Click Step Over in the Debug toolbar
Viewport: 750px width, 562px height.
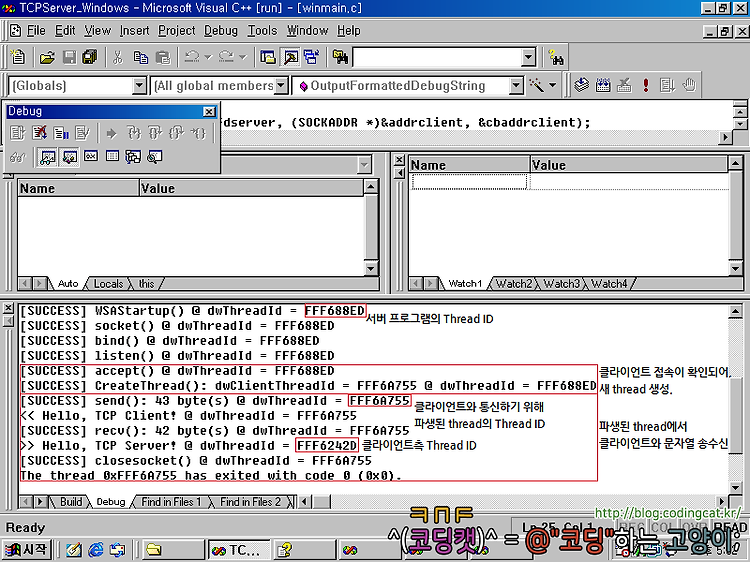[x=155, y=132]
